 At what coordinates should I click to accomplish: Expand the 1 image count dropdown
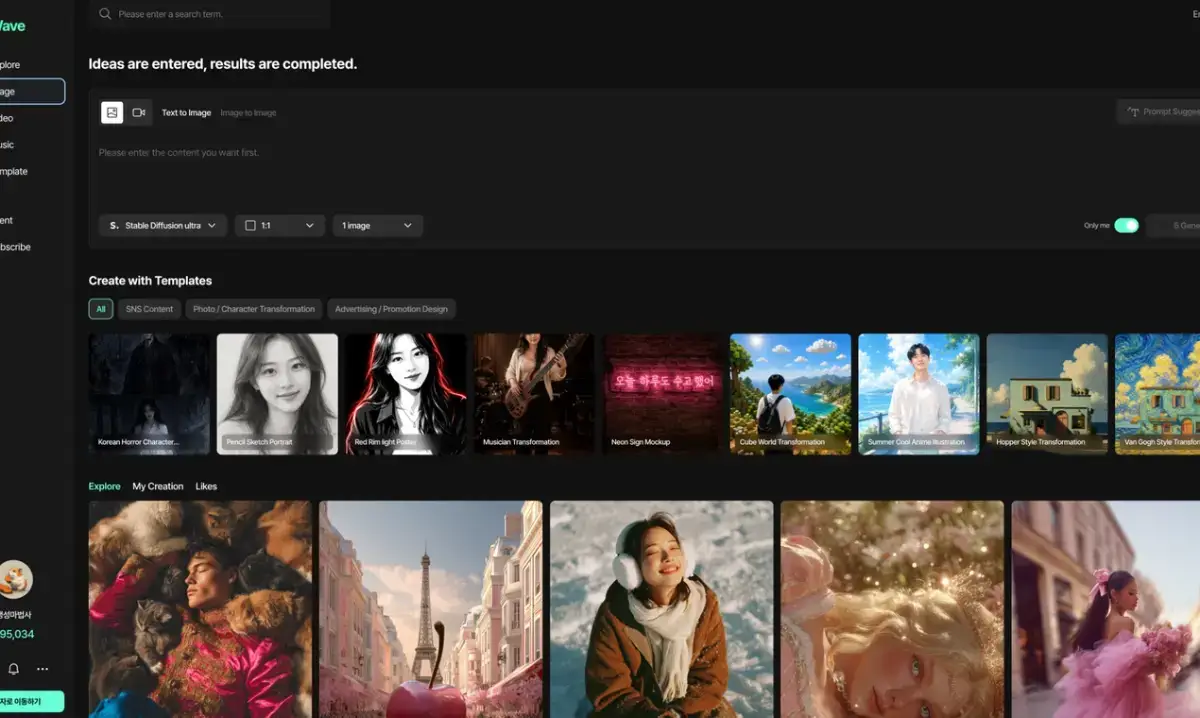(x=378, y=226)
